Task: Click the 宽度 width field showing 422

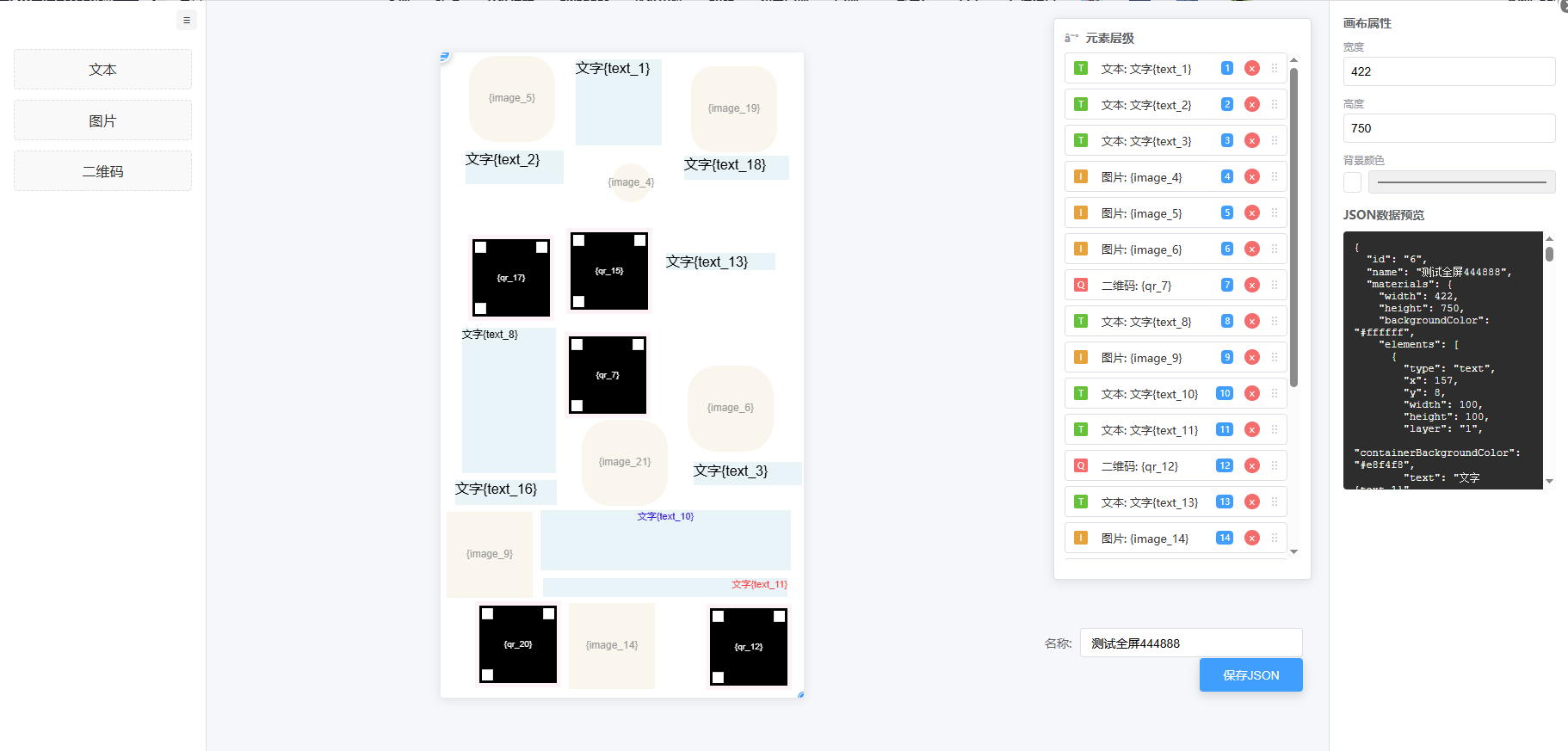Action: 1449,71
